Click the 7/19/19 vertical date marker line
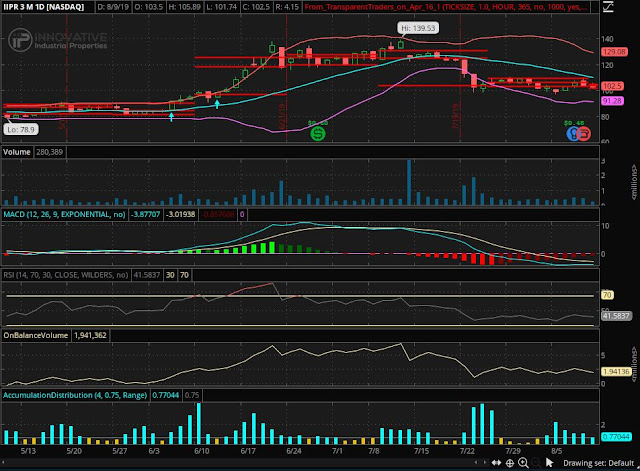The width and height of the screenshot is (640, 471). point(460,78)
